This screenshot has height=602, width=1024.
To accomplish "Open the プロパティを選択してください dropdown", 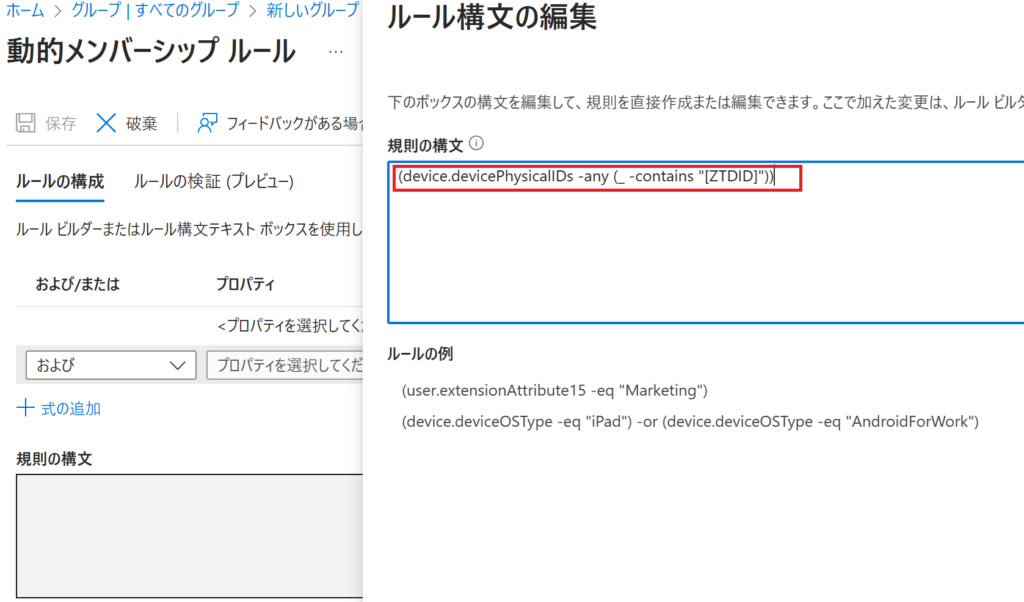I will pyautogui.click(x=284, y=365).
